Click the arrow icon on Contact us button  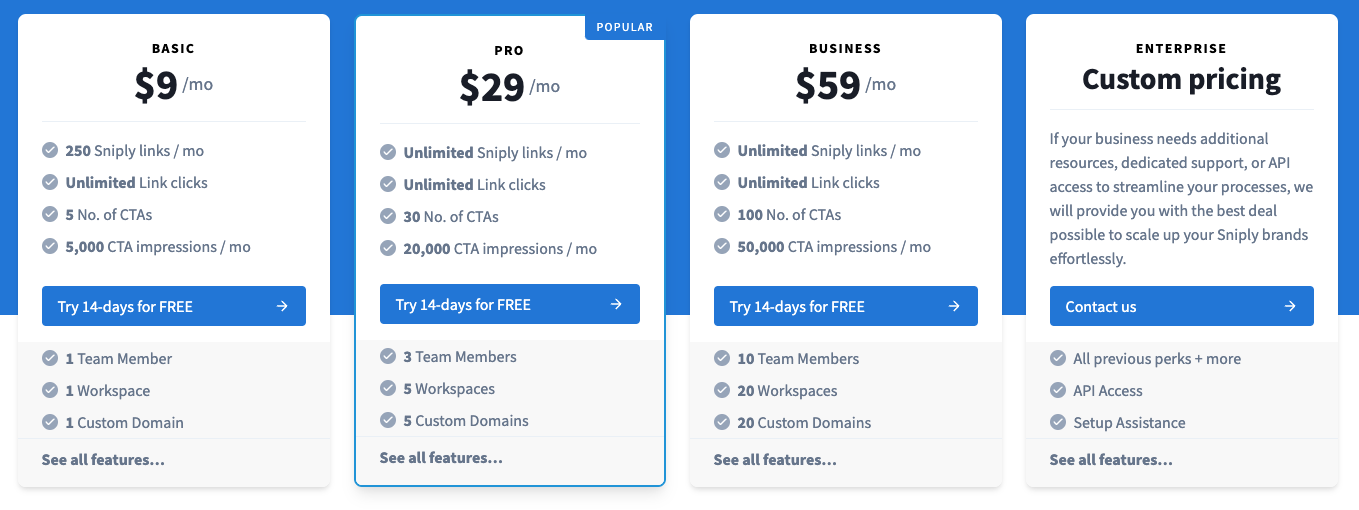(x=1290, y=307)
